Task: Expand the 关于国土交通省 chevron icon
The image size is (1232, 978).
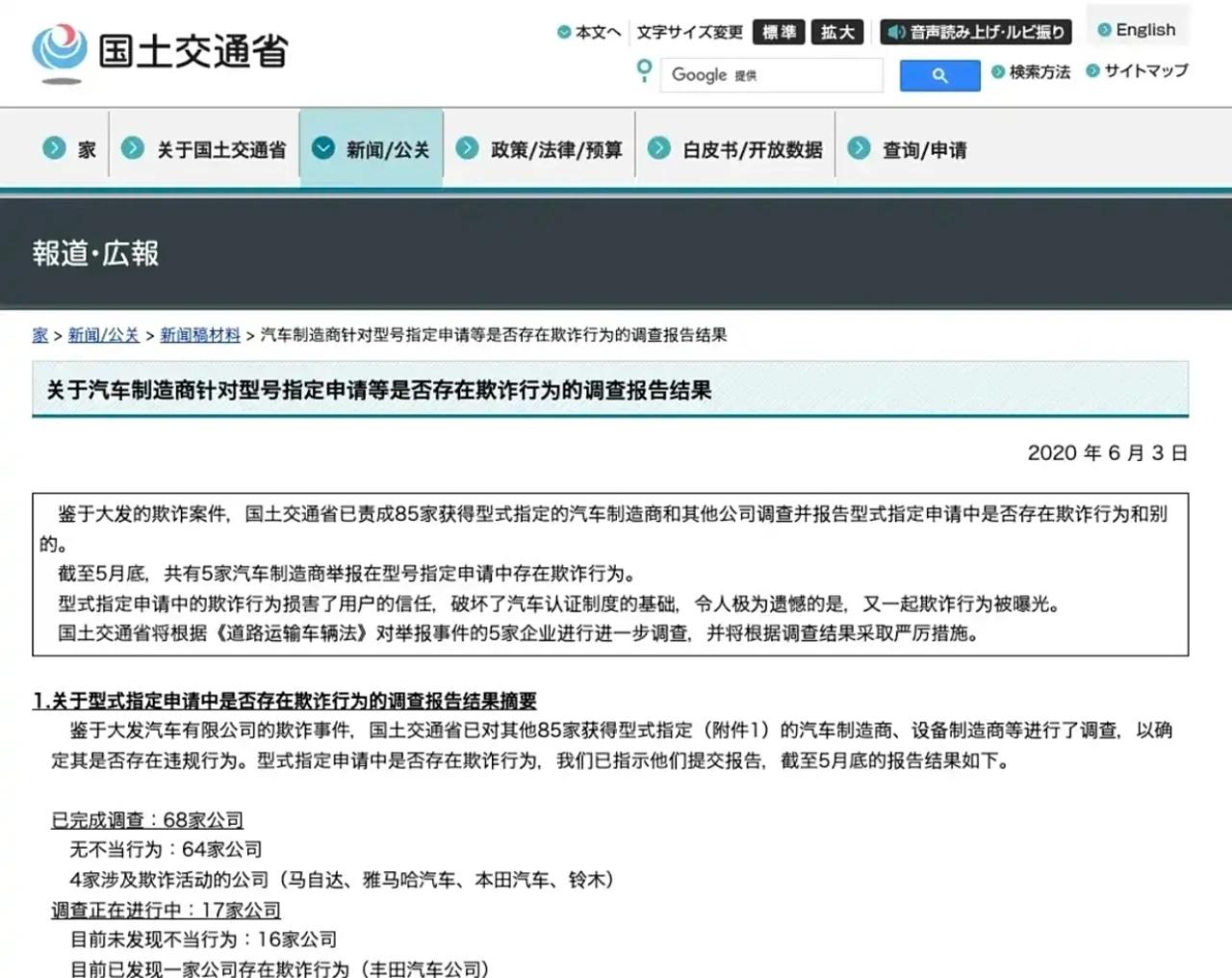Action: [132, 148]
